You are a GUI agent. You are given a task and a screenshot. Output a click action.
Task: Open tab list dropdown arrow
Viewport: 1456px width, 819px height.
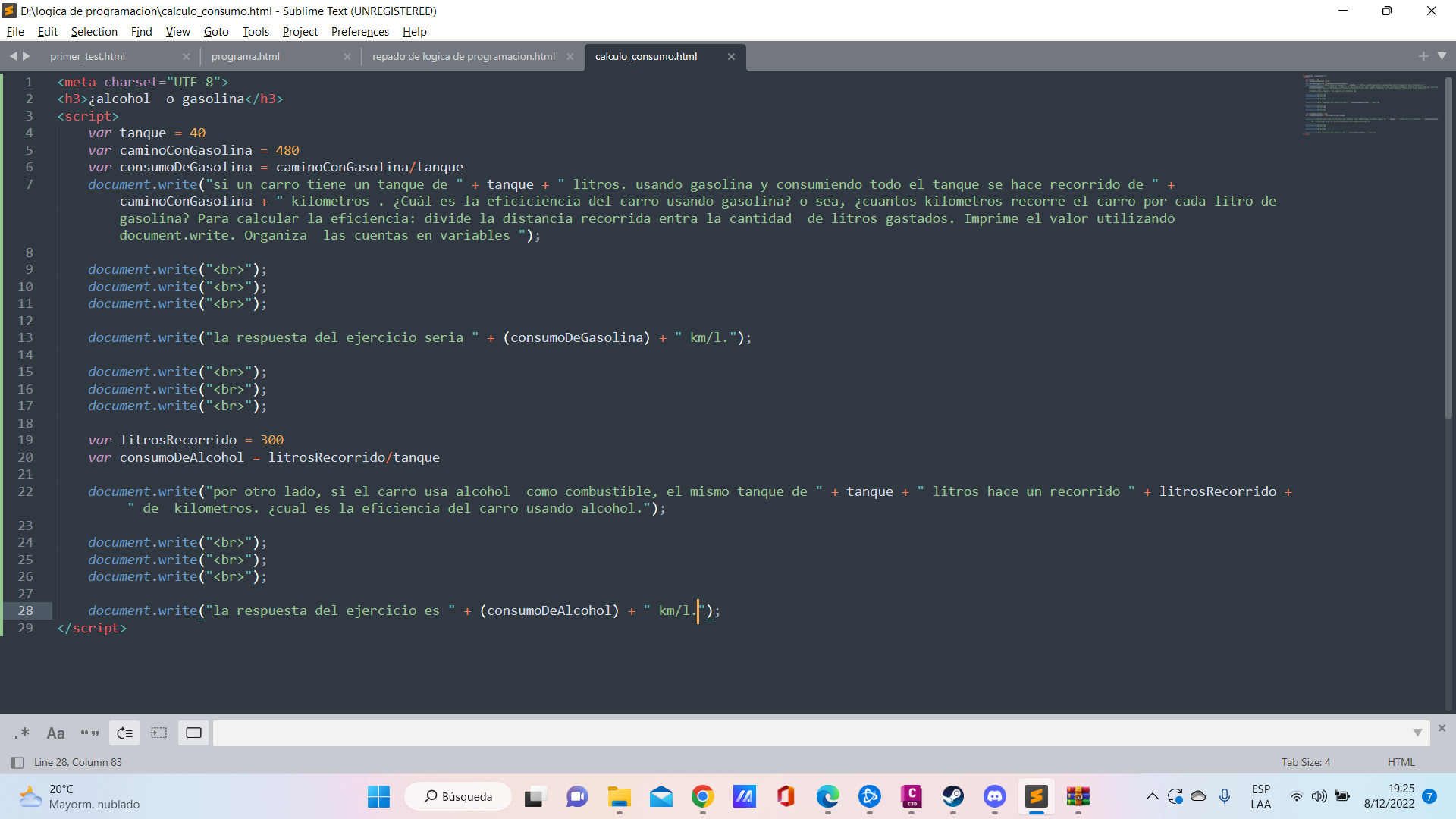(1442, 56)
